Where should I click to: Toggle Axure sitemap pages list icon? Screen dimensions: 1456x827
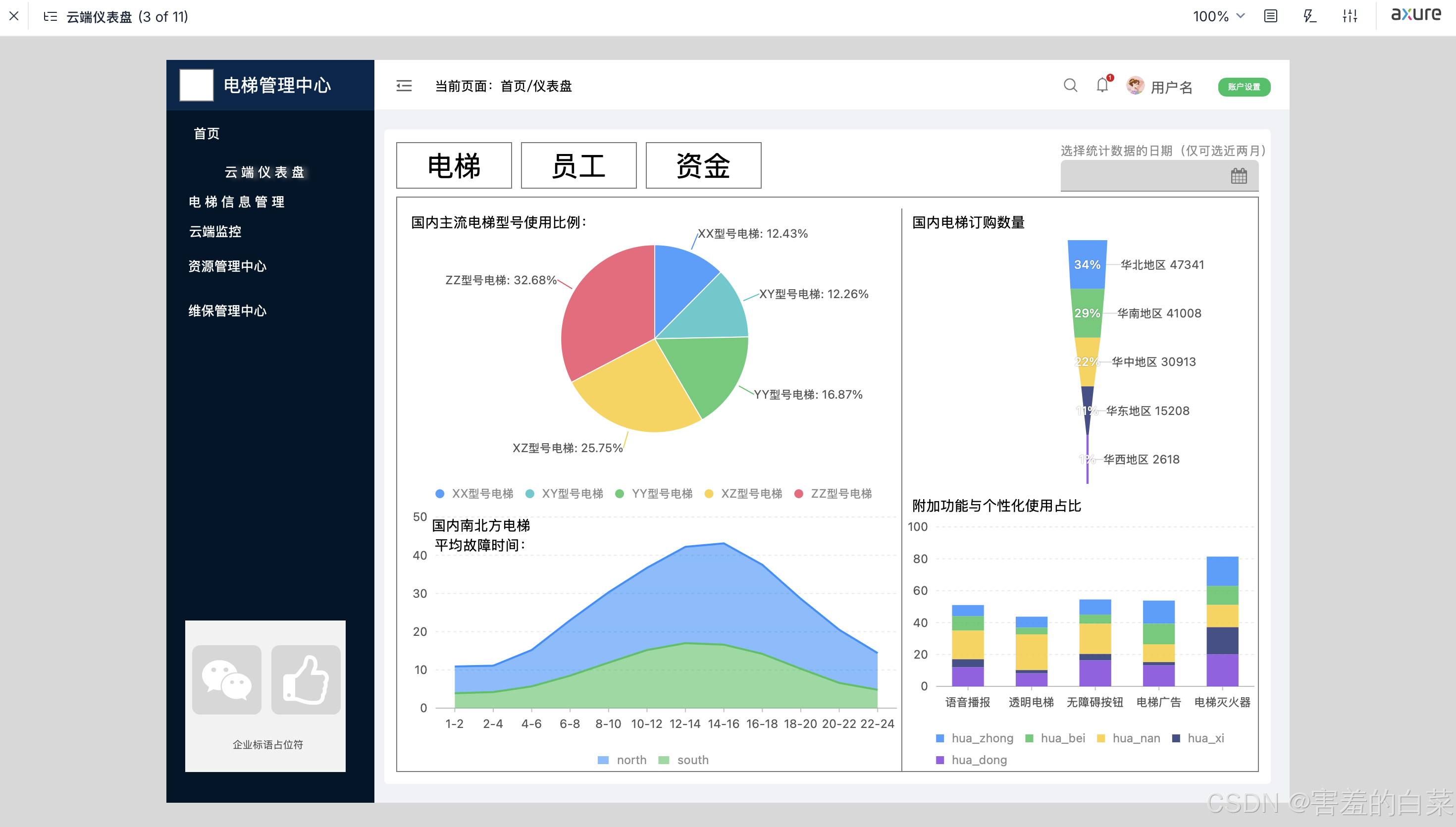click(x=50, y=16)
